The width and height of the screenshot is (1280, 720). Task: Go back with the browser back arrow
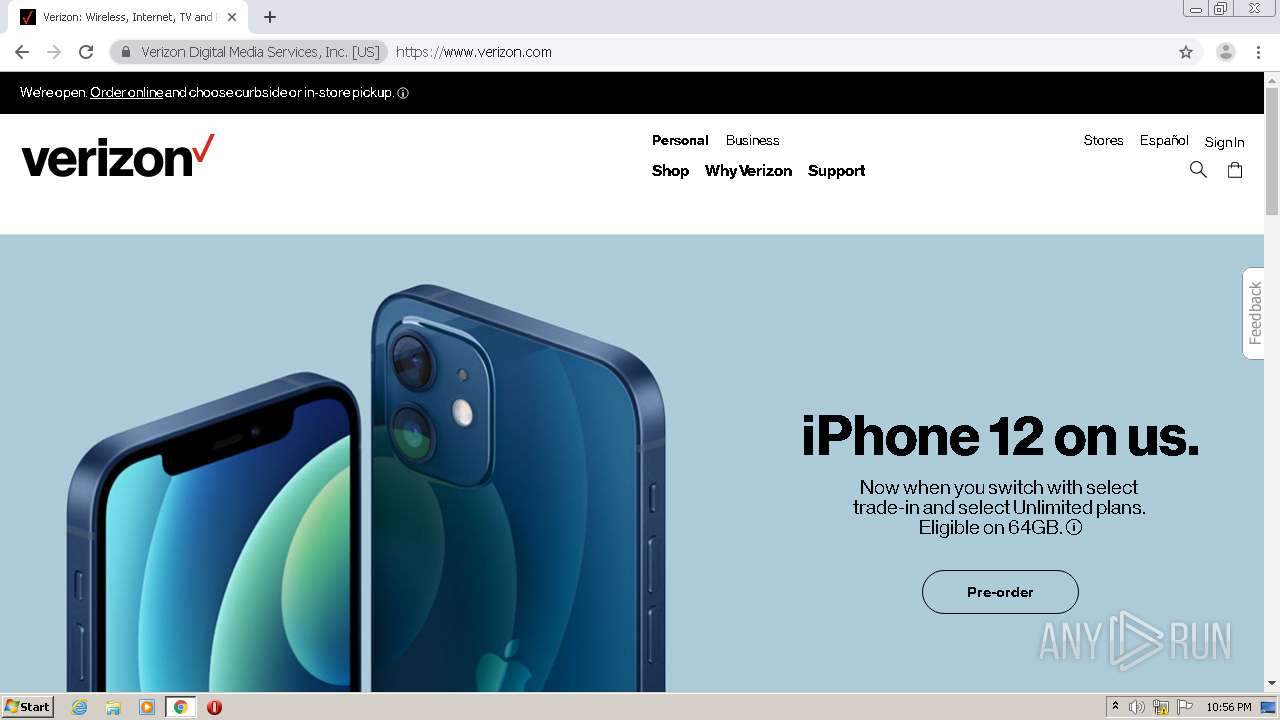22,52
